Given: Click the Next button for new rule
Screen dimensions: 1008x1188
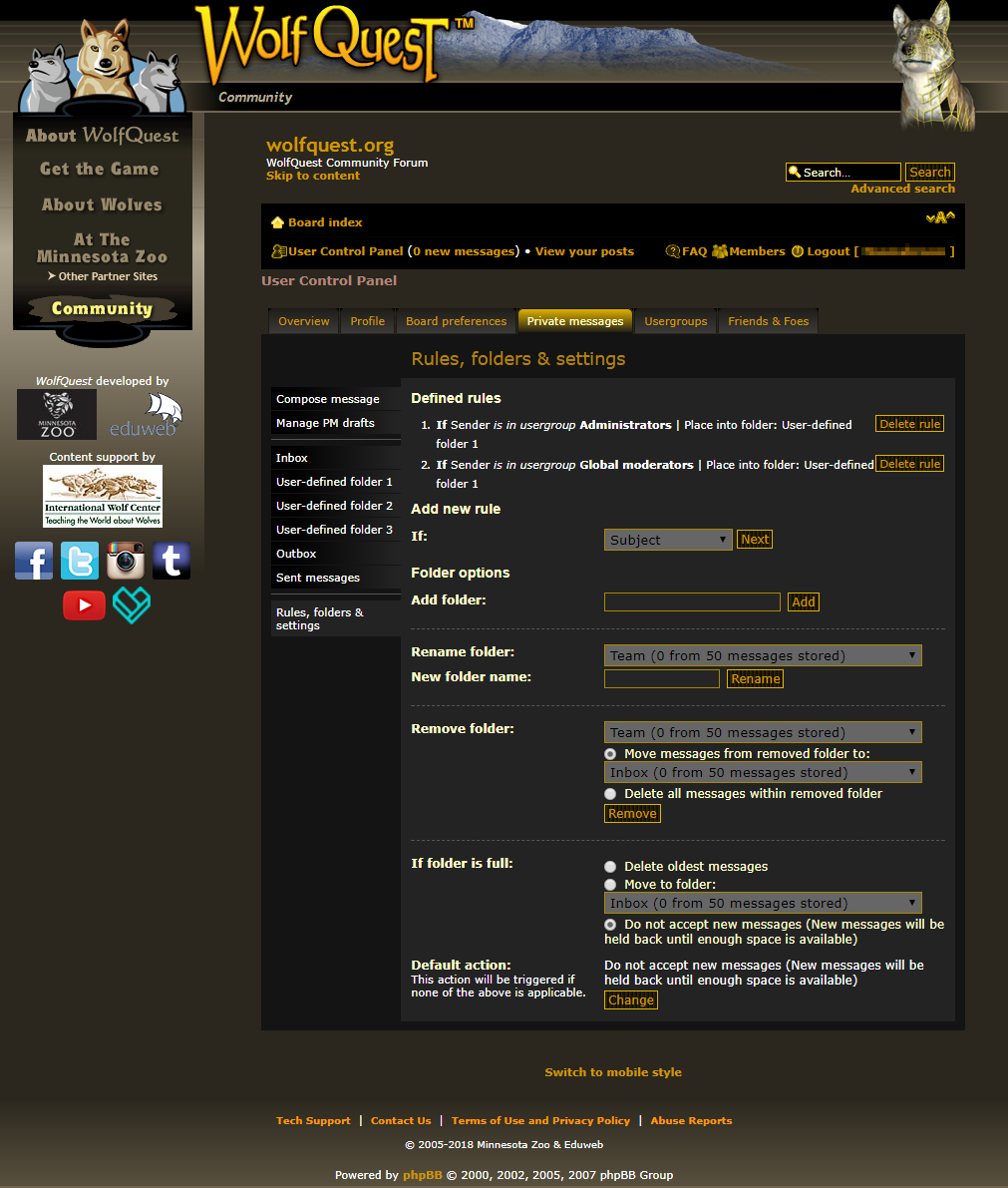Looking at the screenshot, I should click(x=755, y=540).
